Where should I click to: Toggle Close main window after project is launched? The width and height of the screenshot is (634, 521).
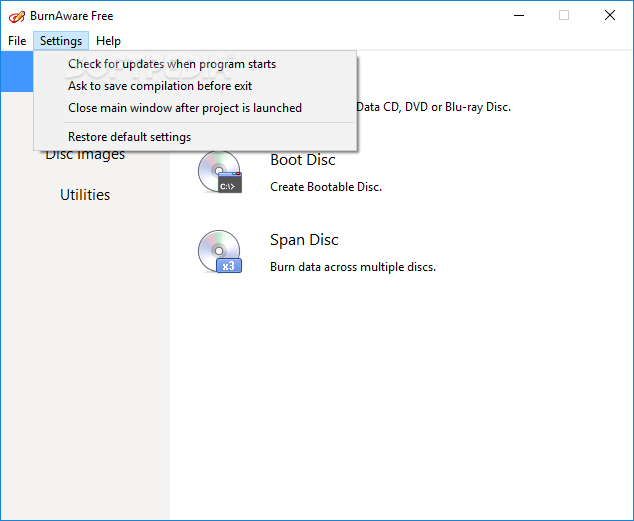click(195, 108)
